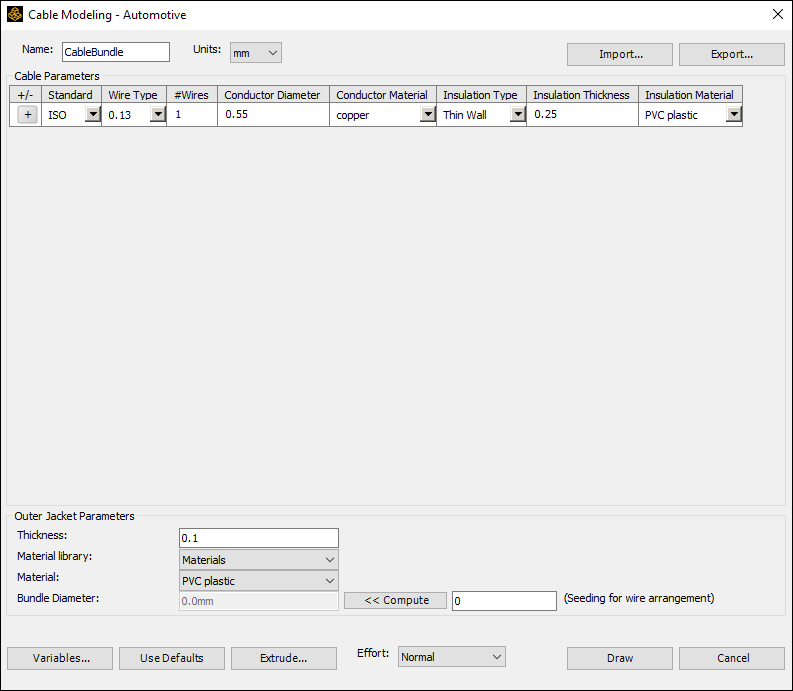
Task: Click the Import... button
Action: point(620,54)
